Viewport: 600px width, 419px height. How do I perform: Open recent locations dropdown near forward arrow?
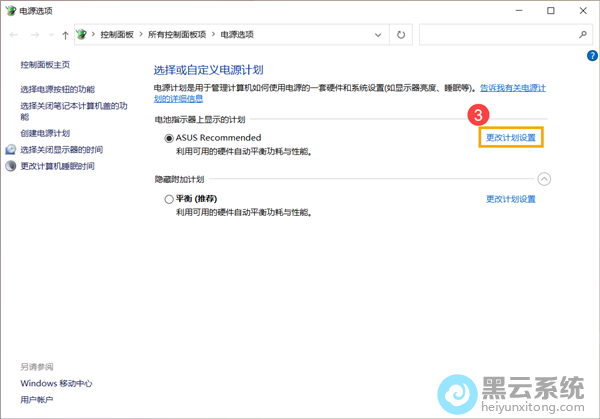(50, 35)
